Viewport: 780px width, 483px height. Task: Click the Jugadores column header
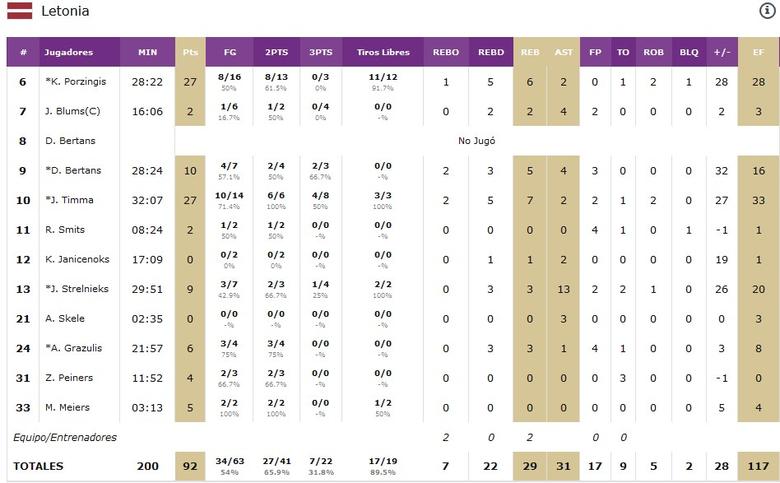pyautogui.click(x=69, y=52)
